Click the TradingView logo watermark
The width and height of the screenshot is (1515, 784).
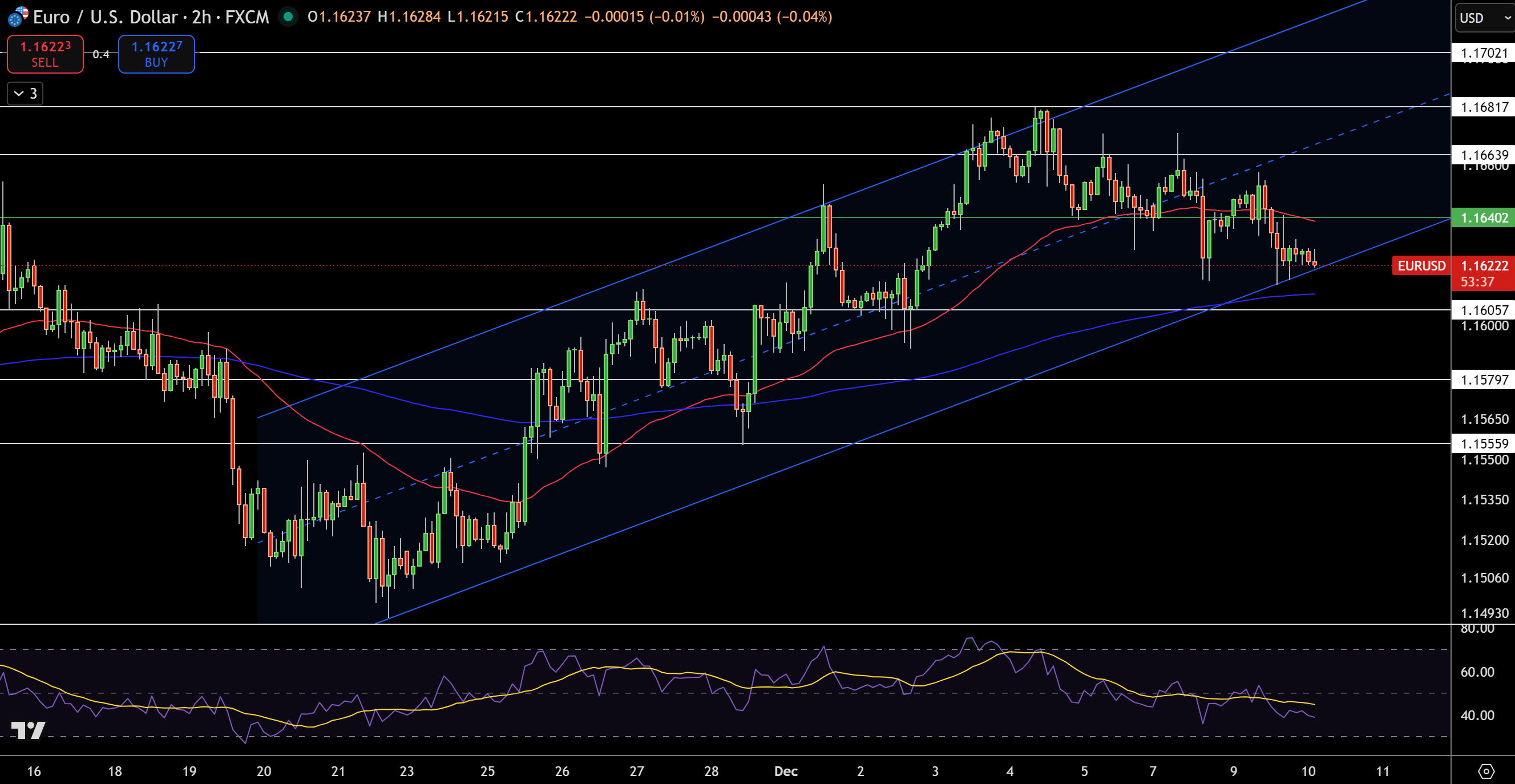27,732
